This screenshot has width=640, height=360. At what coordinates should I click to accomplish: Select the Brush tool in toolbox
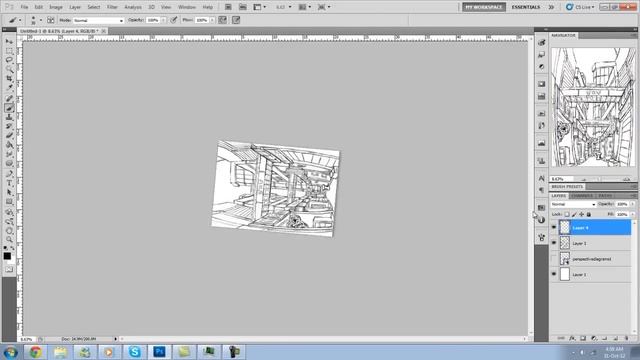9,108
